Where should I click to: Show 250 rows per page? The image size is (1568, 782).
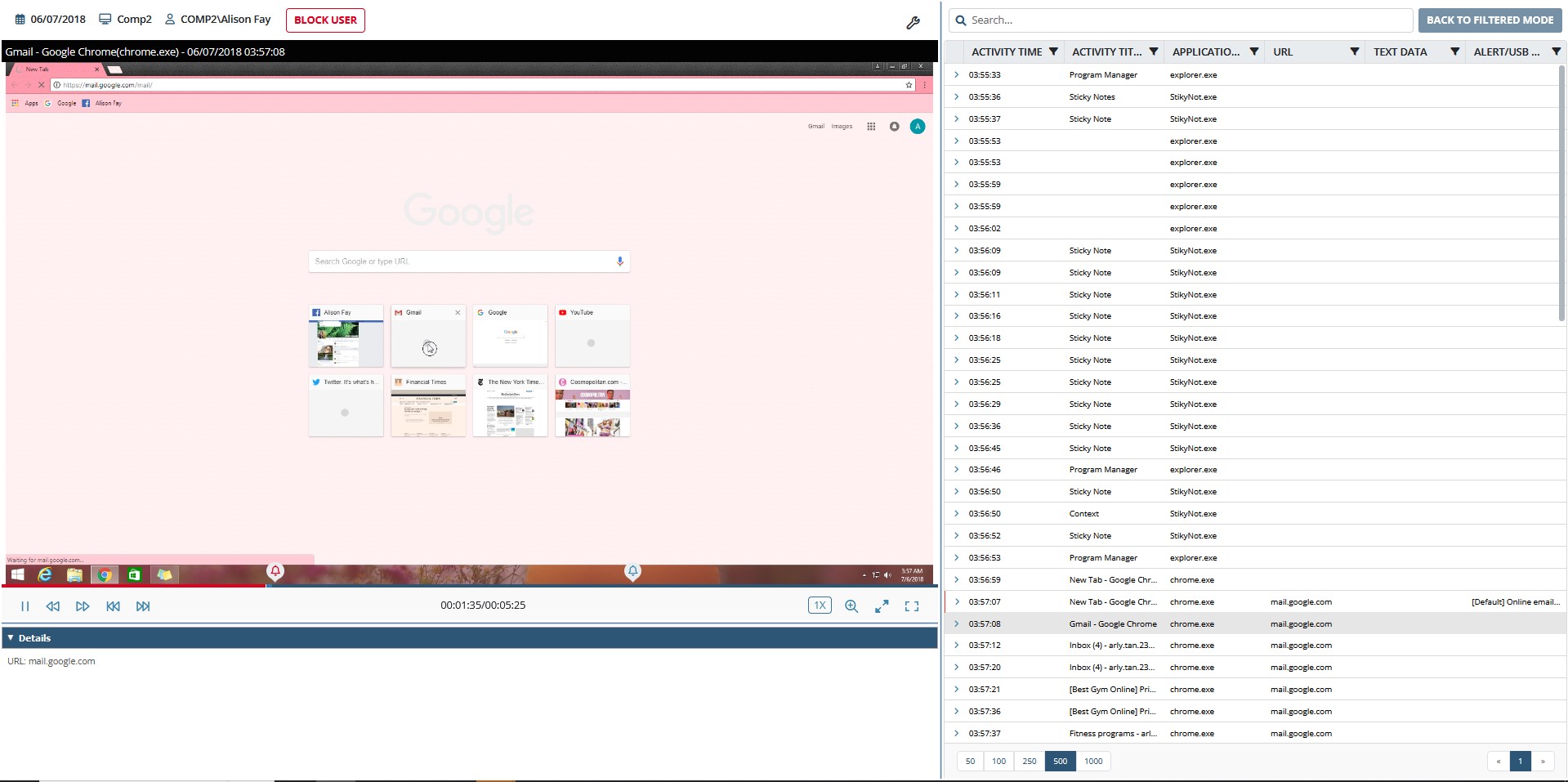point(1030,761)
